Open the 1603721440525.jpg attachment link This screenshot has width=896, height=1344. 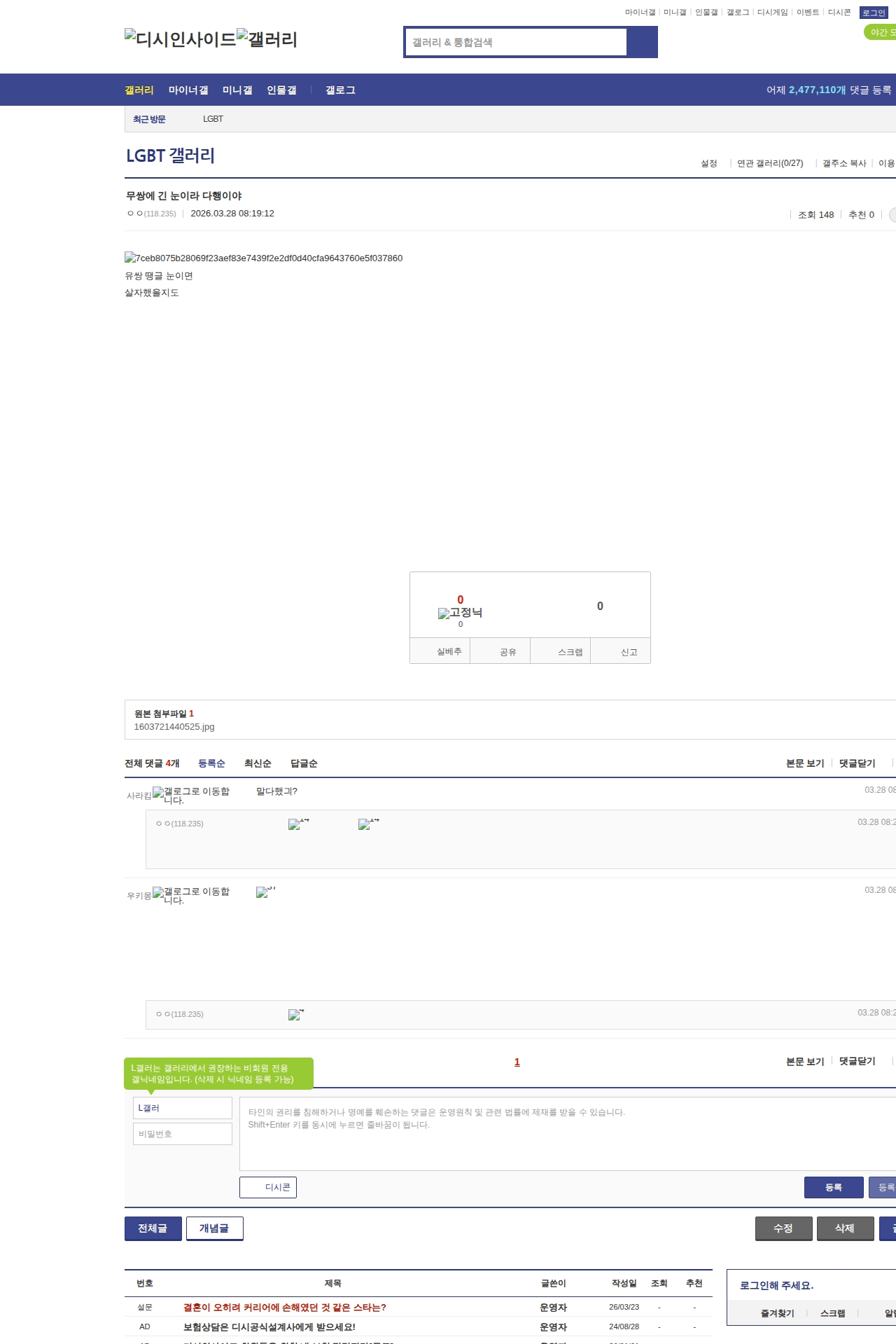(174, 727)
